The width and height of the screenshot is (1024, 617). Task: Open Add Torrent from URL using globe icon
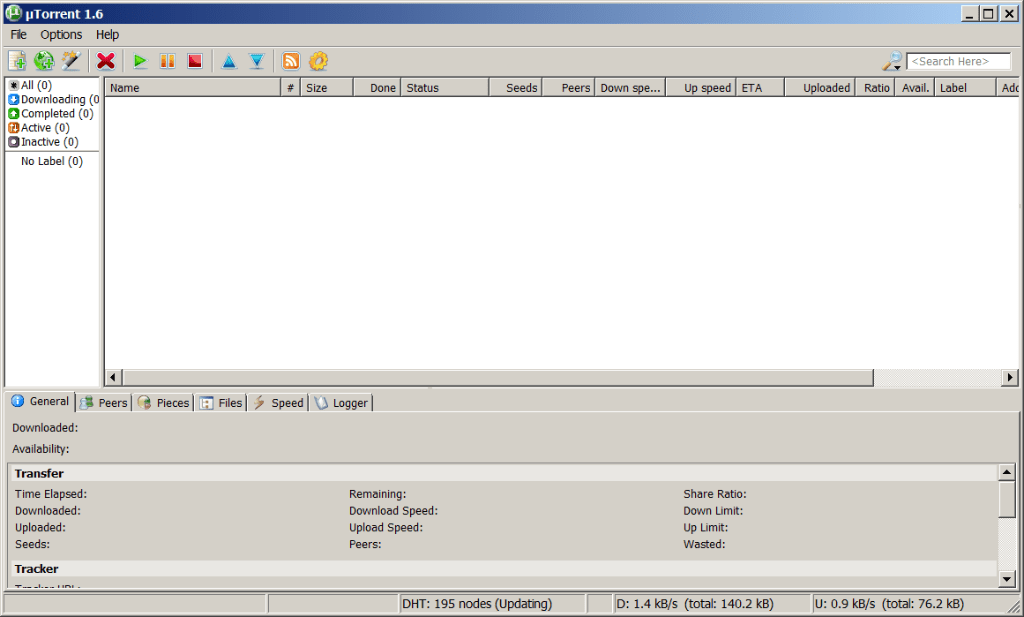[x=43, y=61]
